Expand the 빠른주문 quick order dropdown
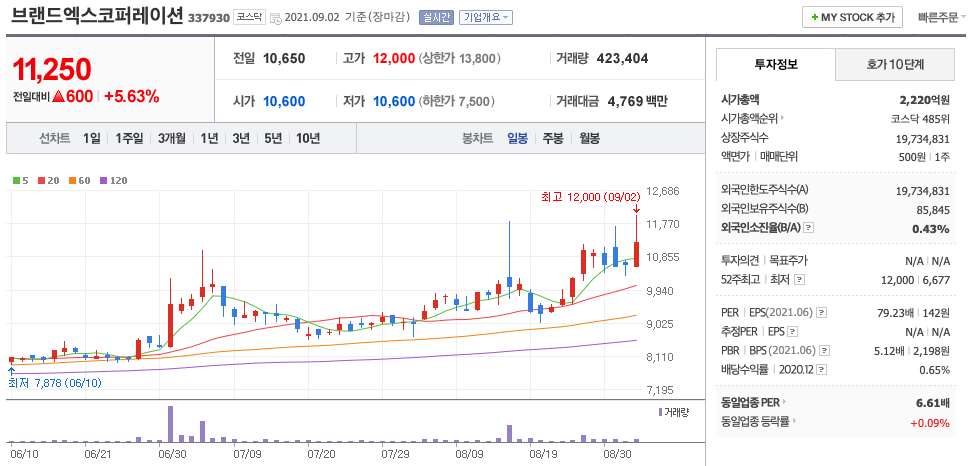Viewport: 971px width, 466px height. click(941, 17)
